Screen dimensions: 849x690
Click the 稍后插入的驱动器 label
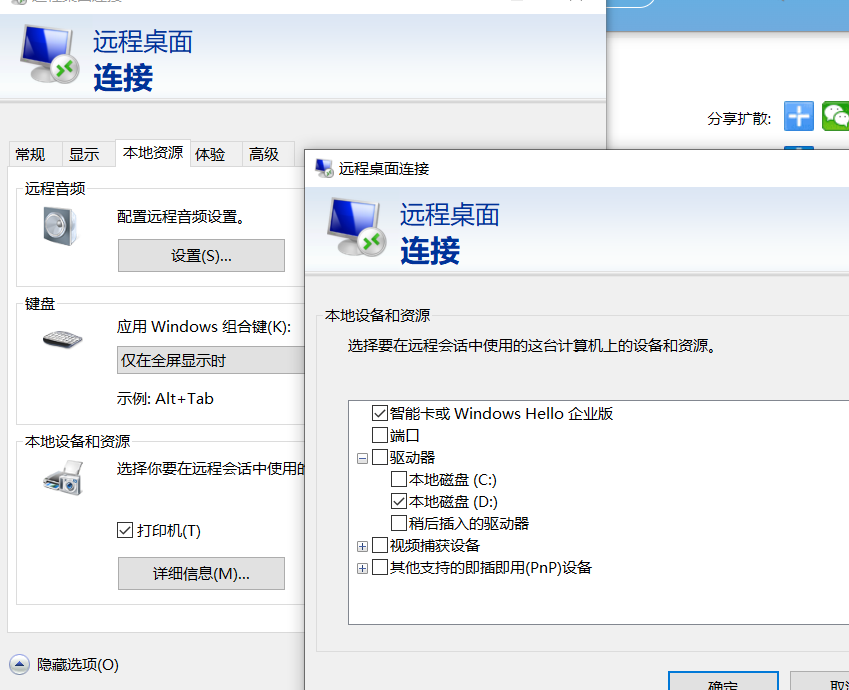tap(469, 523)
